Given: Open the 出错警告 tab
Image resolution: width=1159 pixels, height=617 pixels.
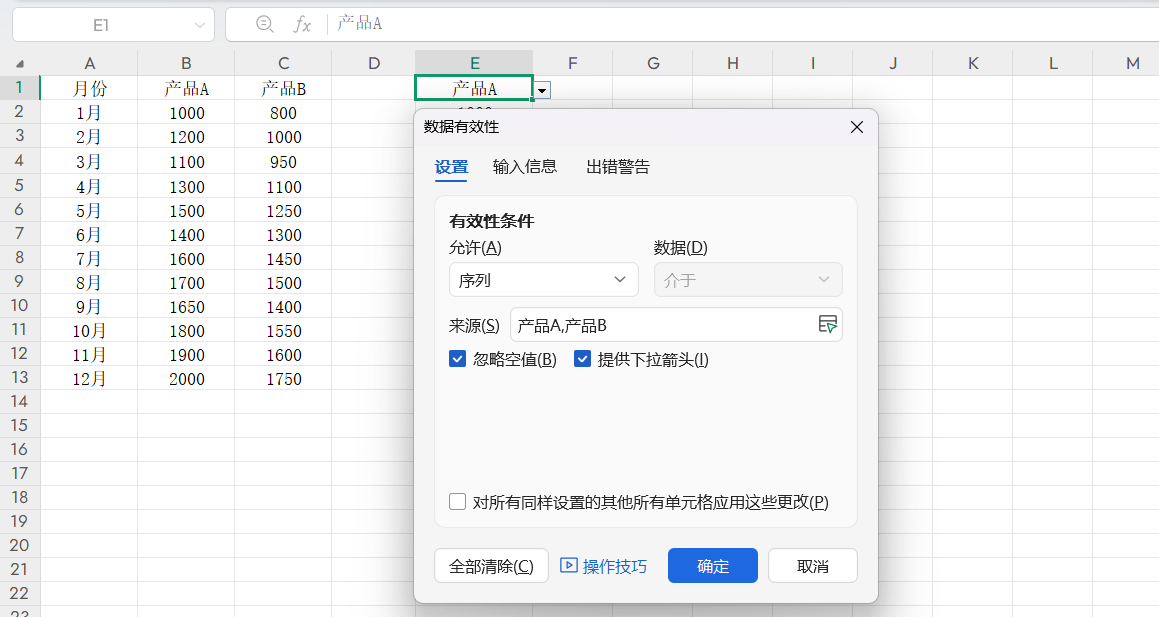Looking at the screenshot, I should [619, 167].
